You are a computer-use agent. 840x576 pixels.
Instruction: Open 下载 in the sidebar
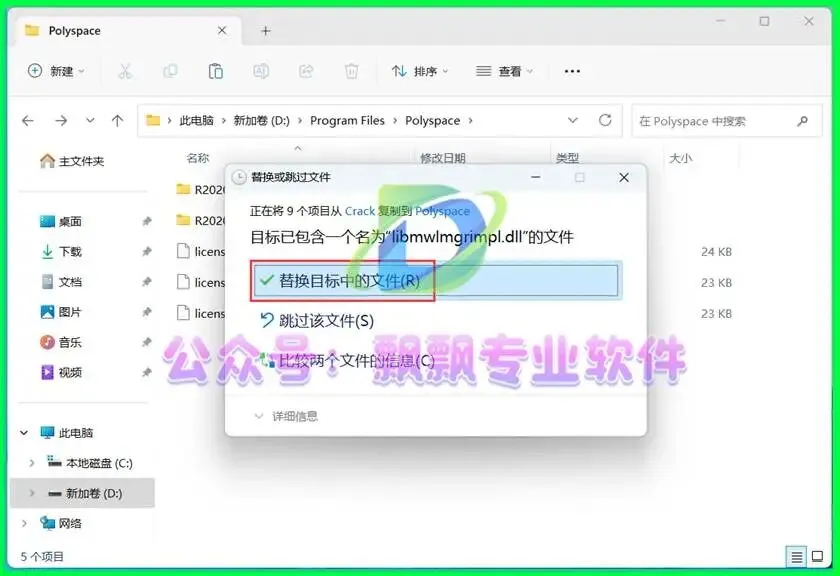[x=61, y=251]
